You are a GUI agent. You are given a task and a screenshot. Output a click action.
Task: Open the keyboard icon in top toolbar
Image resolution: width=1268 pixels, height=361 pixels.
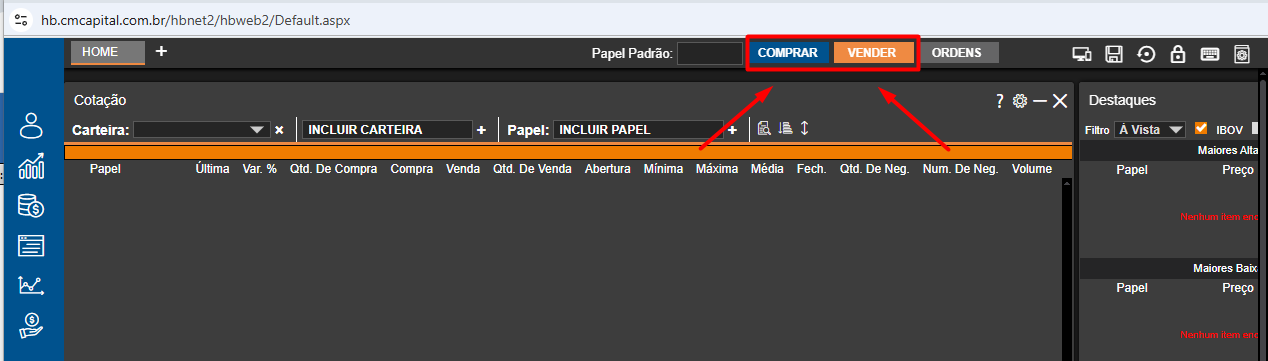[x=1210, y=54]
